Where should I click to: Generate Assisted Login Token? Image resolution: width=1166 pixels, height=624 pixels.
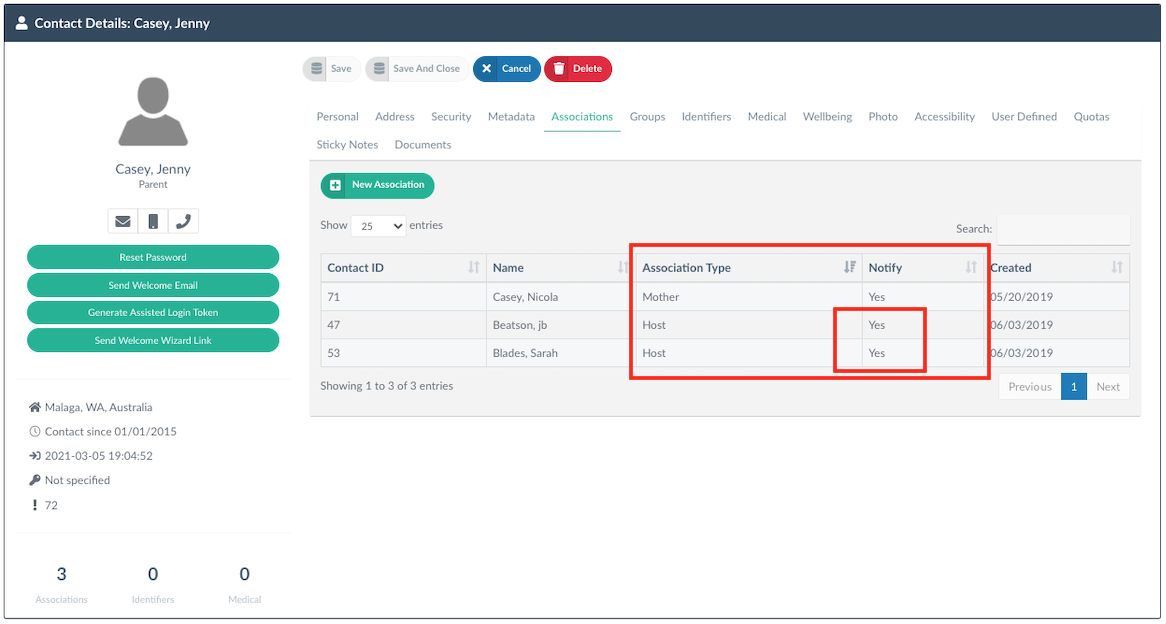[153, 312]
